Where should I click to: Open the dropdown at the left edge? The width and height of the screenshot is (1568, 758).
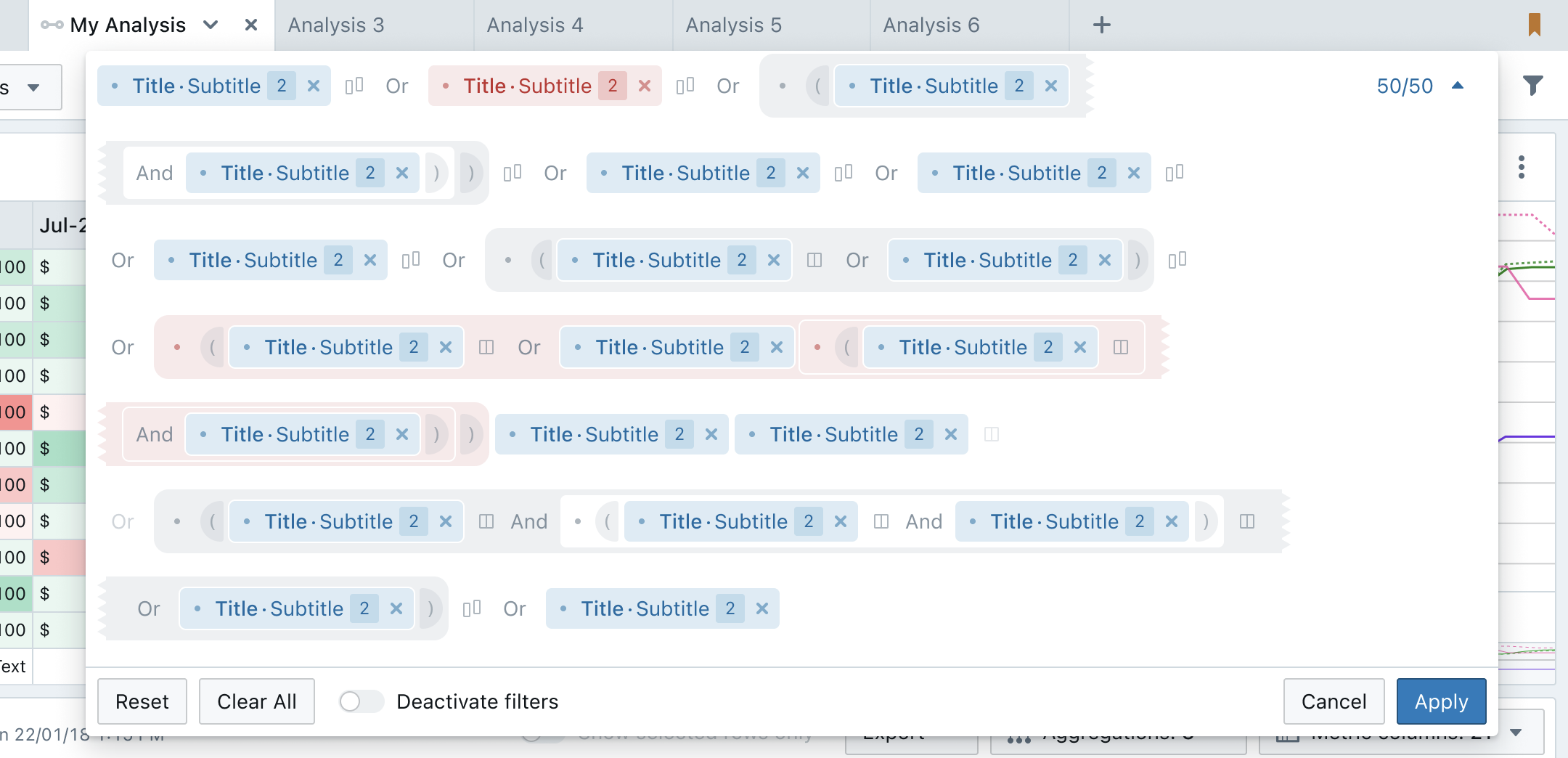click(x=33, y=87)
